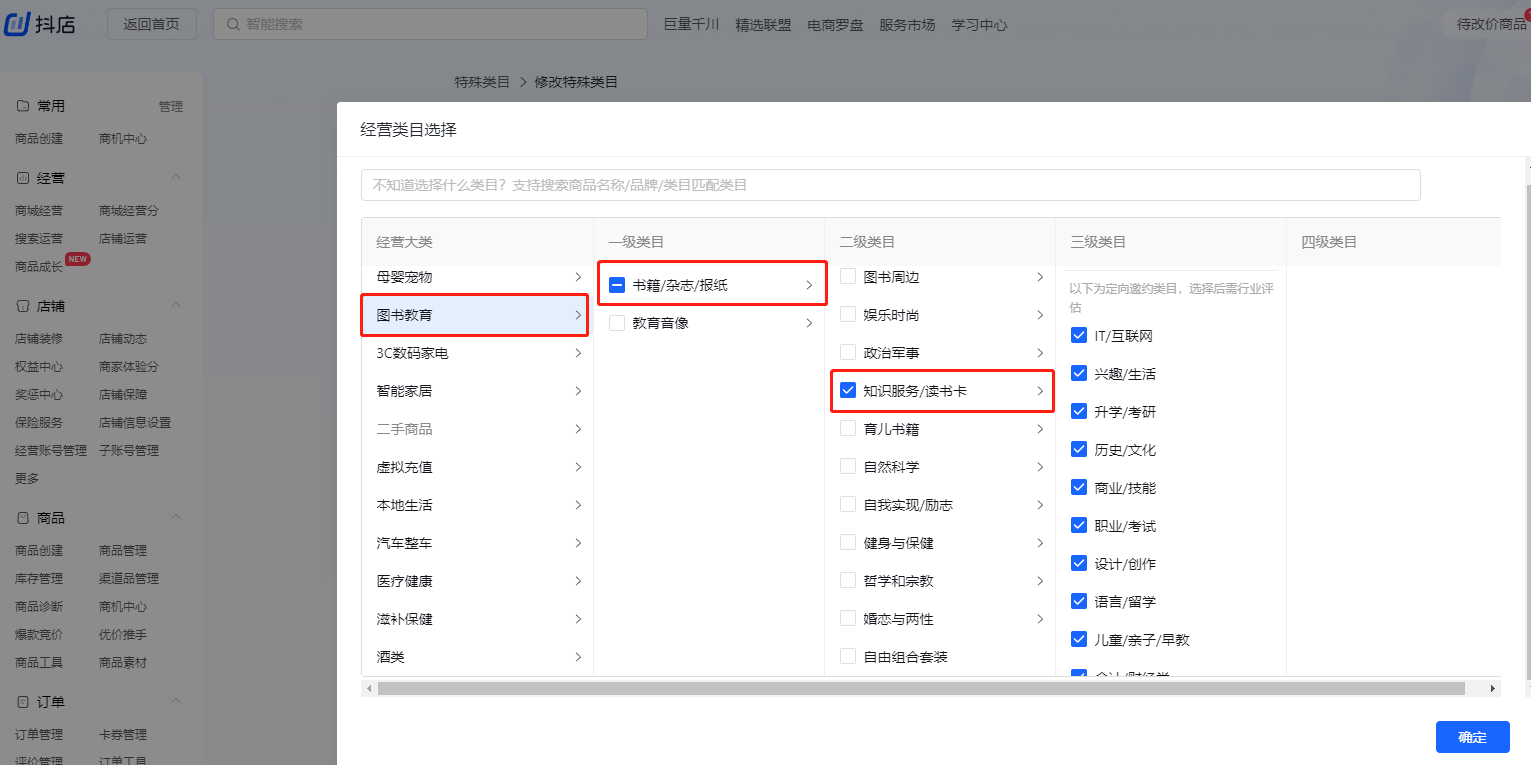Open 商品管理 sidebar link
The image size is (1531, 765).
[123, 551]
